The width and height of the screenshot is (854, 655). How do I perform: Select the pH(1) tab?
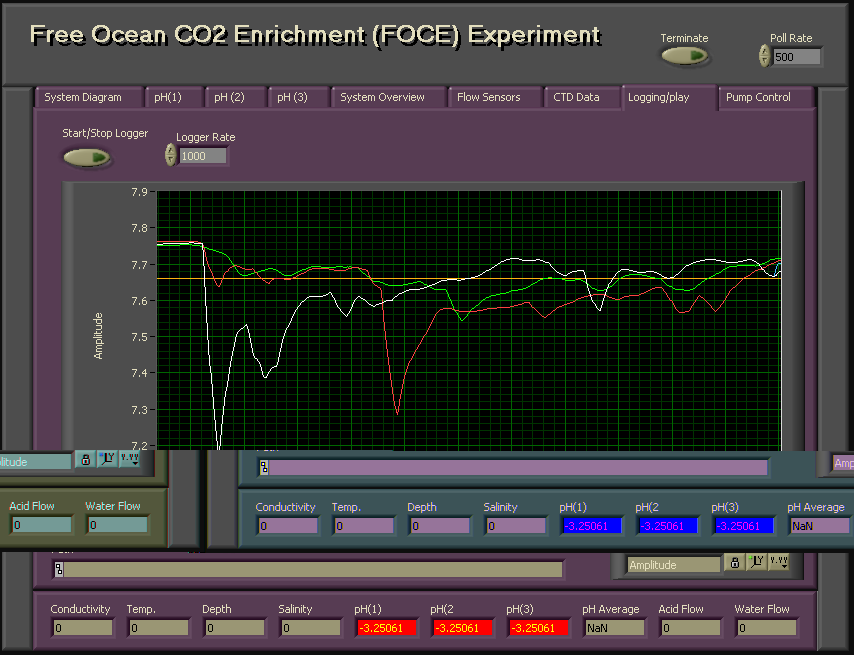[x=168, y=97]
